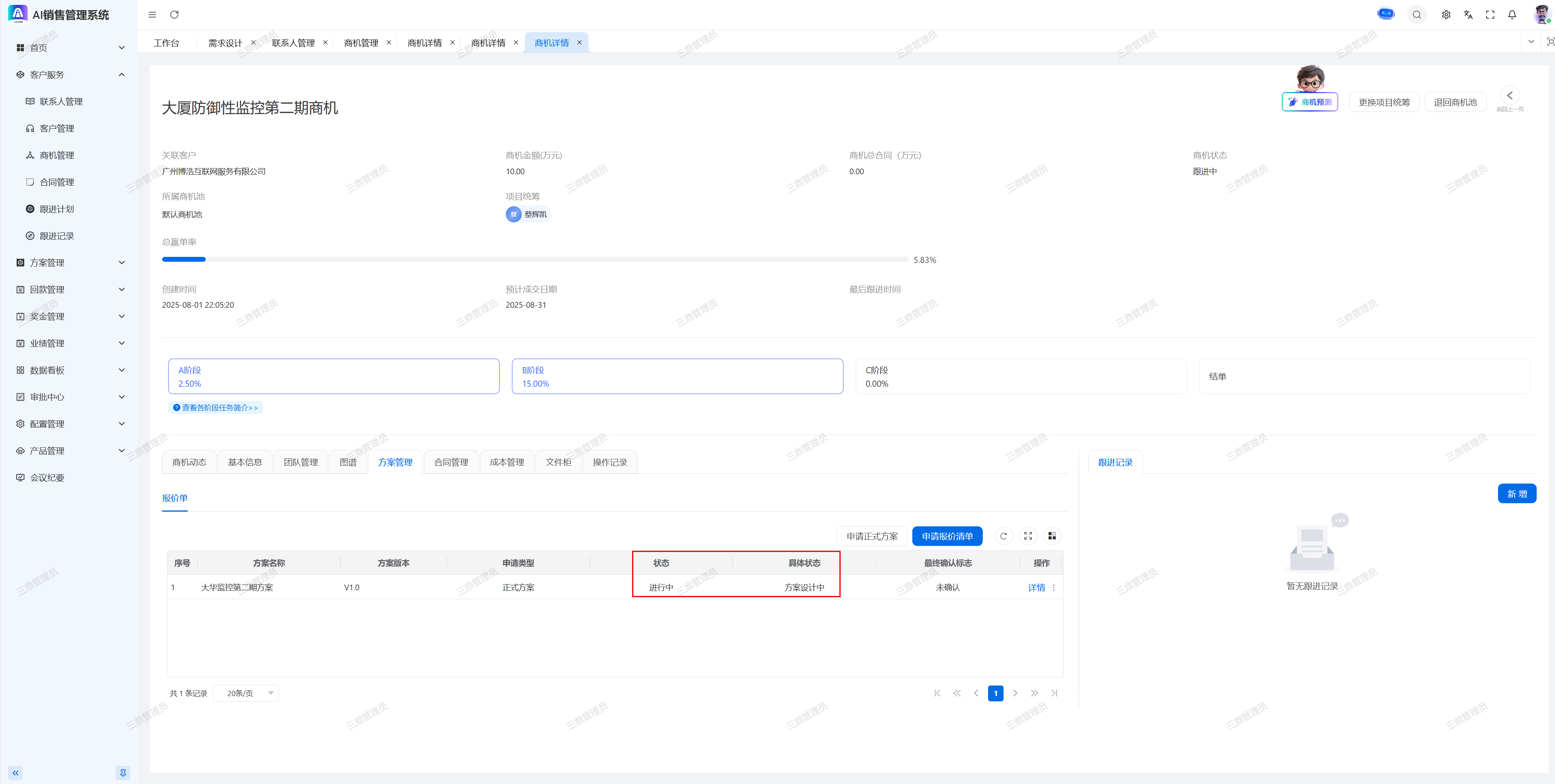The image size is (1555, 784).
Task: Click the language translation icon
Action: tap(1468, 15)
